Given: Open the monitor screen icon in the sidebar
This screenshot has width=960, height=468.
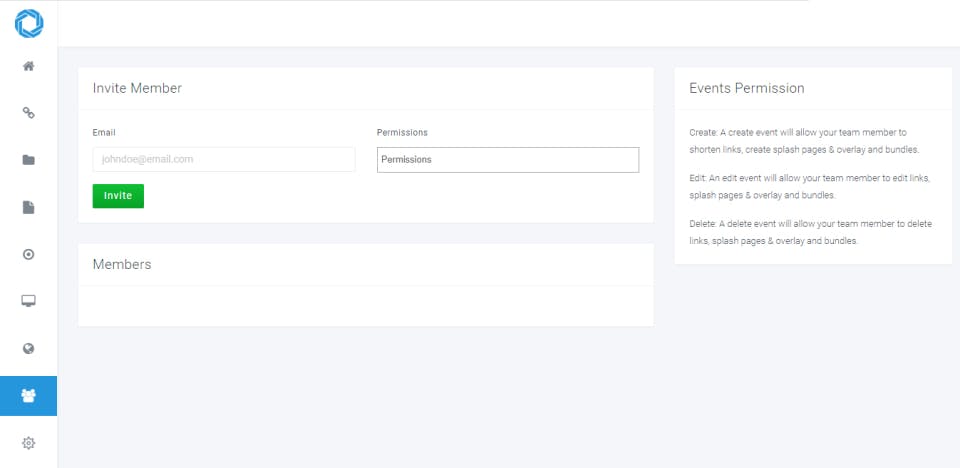Looking at the screenshot, I should [x=29, y=301].
